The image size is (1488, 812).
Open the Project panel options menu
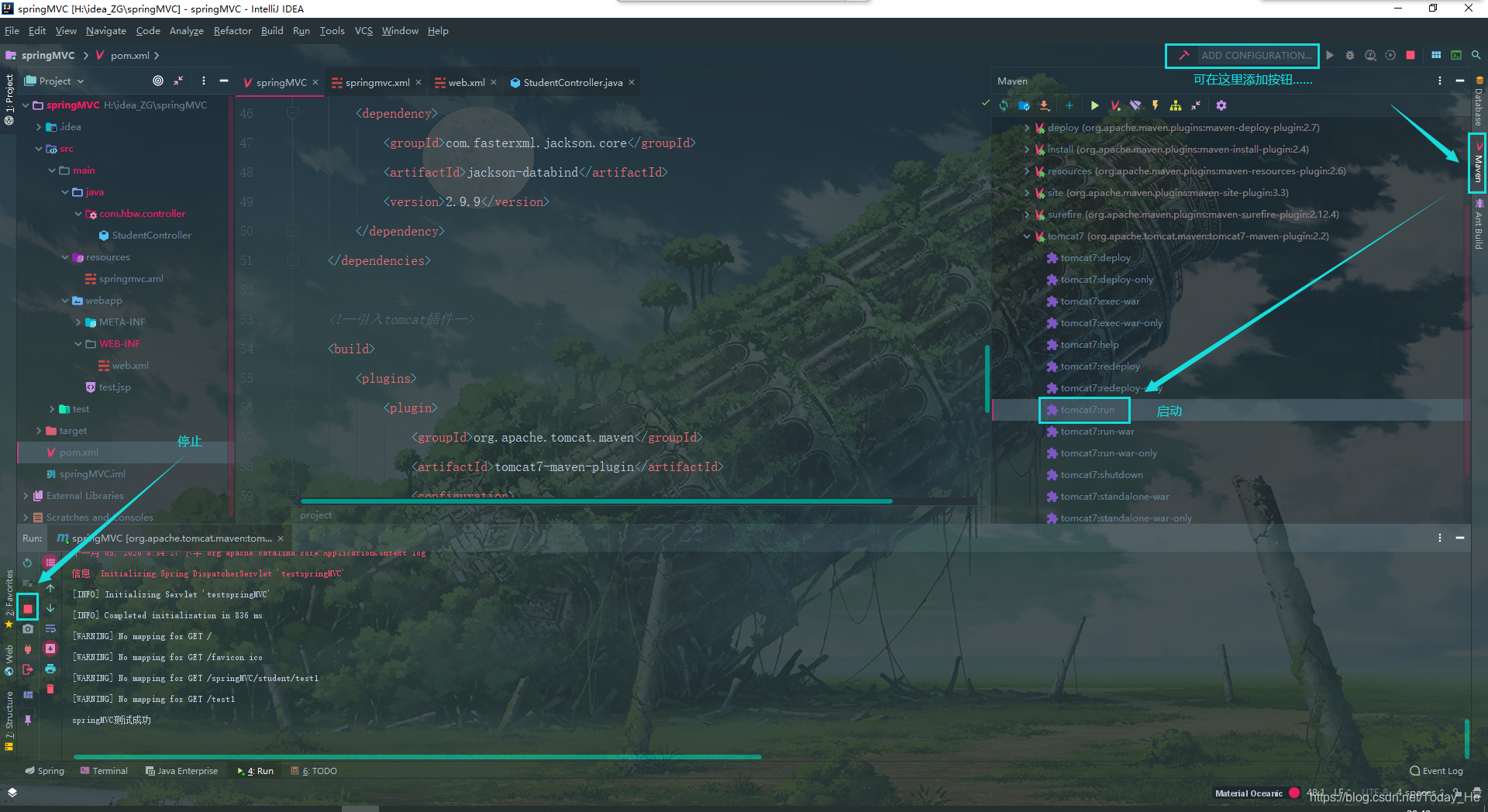pyautogui.click(x=204, y=81)
